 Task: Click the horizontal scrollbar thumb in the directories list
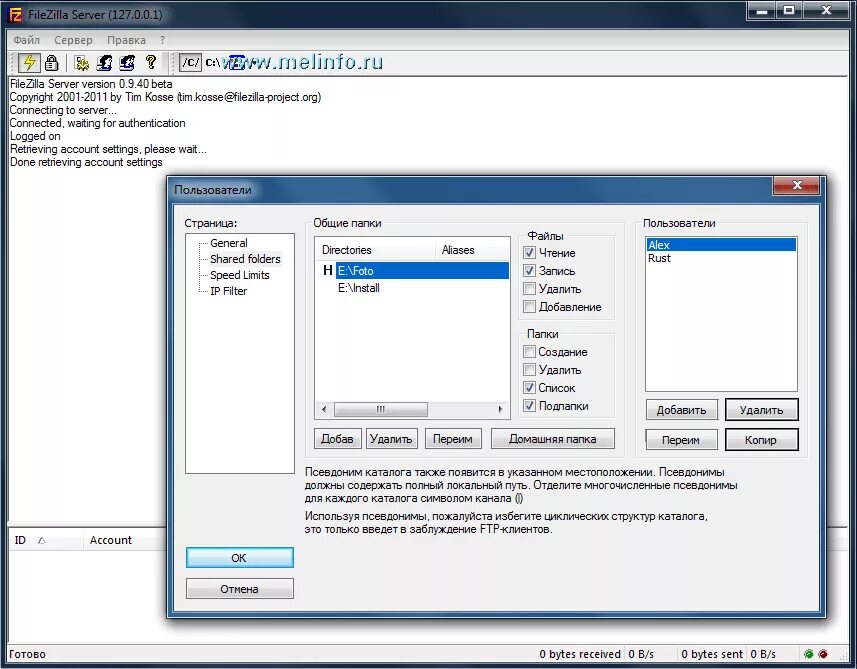pyautogui.click(x=380, y=409)
